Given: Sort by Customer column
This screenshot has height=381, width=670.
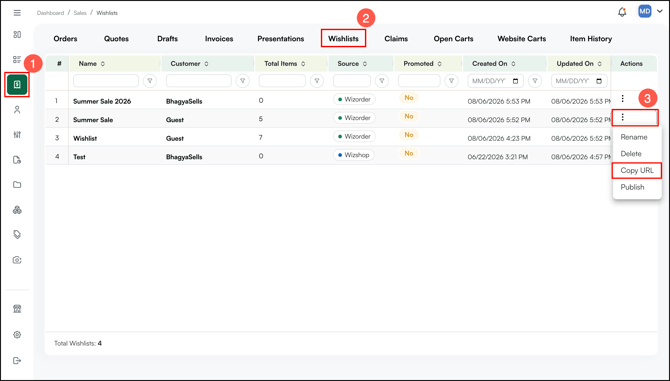Looking at the screenshot, I should (x=206, y=64).
